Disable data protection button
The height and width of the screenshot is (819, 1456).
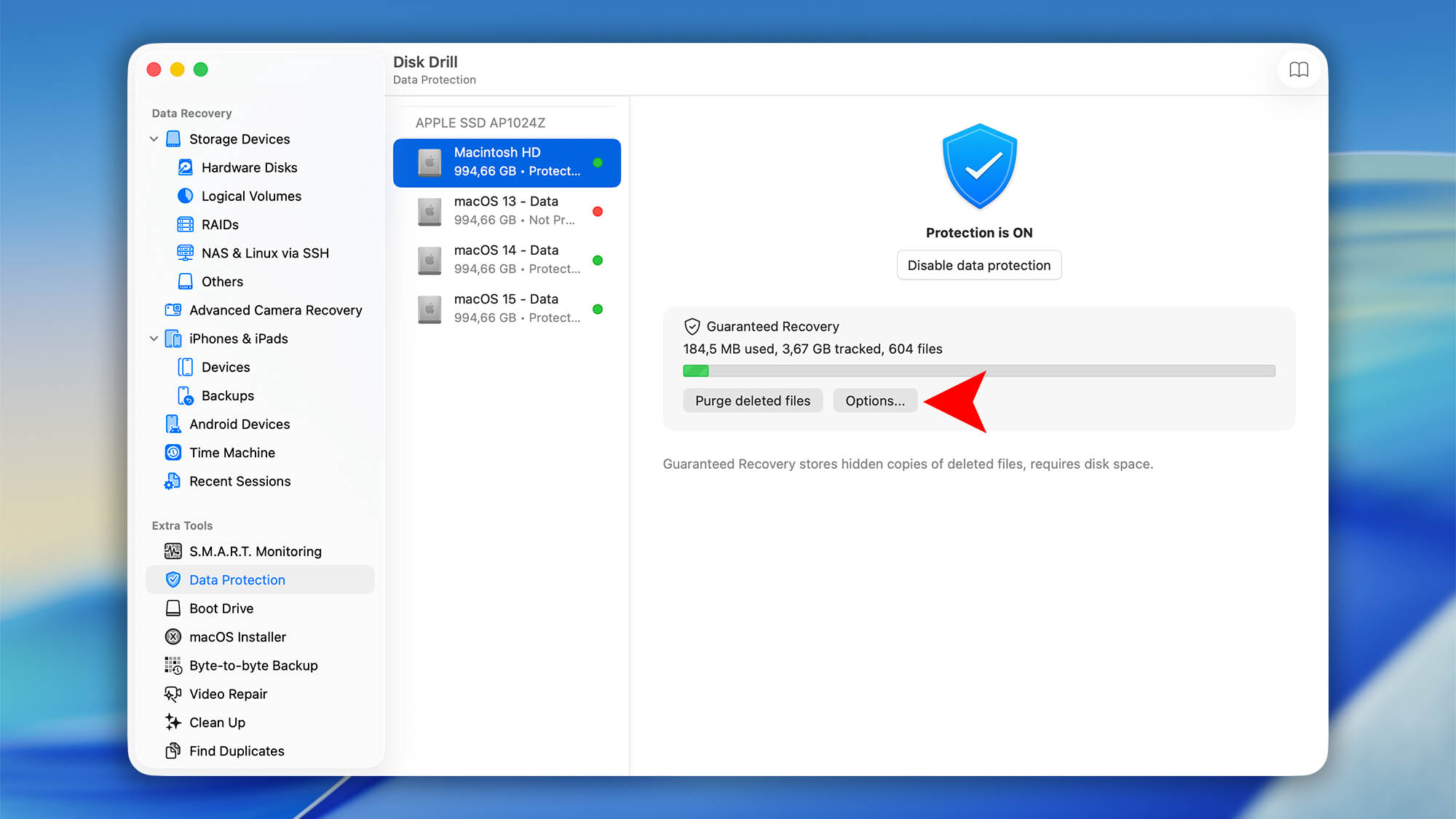pos(979,265)
